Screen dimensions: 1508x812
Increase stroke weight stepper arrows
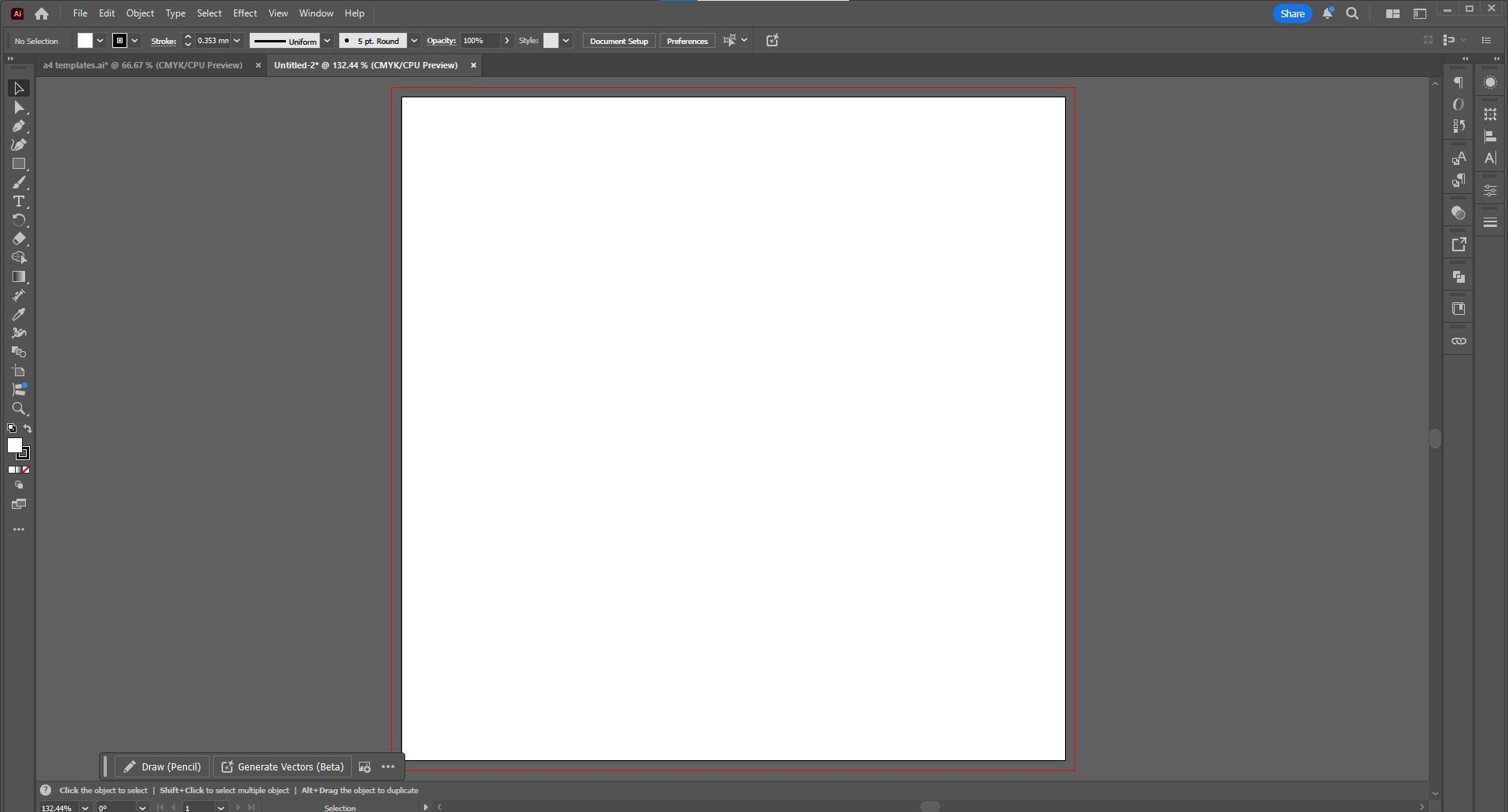[188, 37]
